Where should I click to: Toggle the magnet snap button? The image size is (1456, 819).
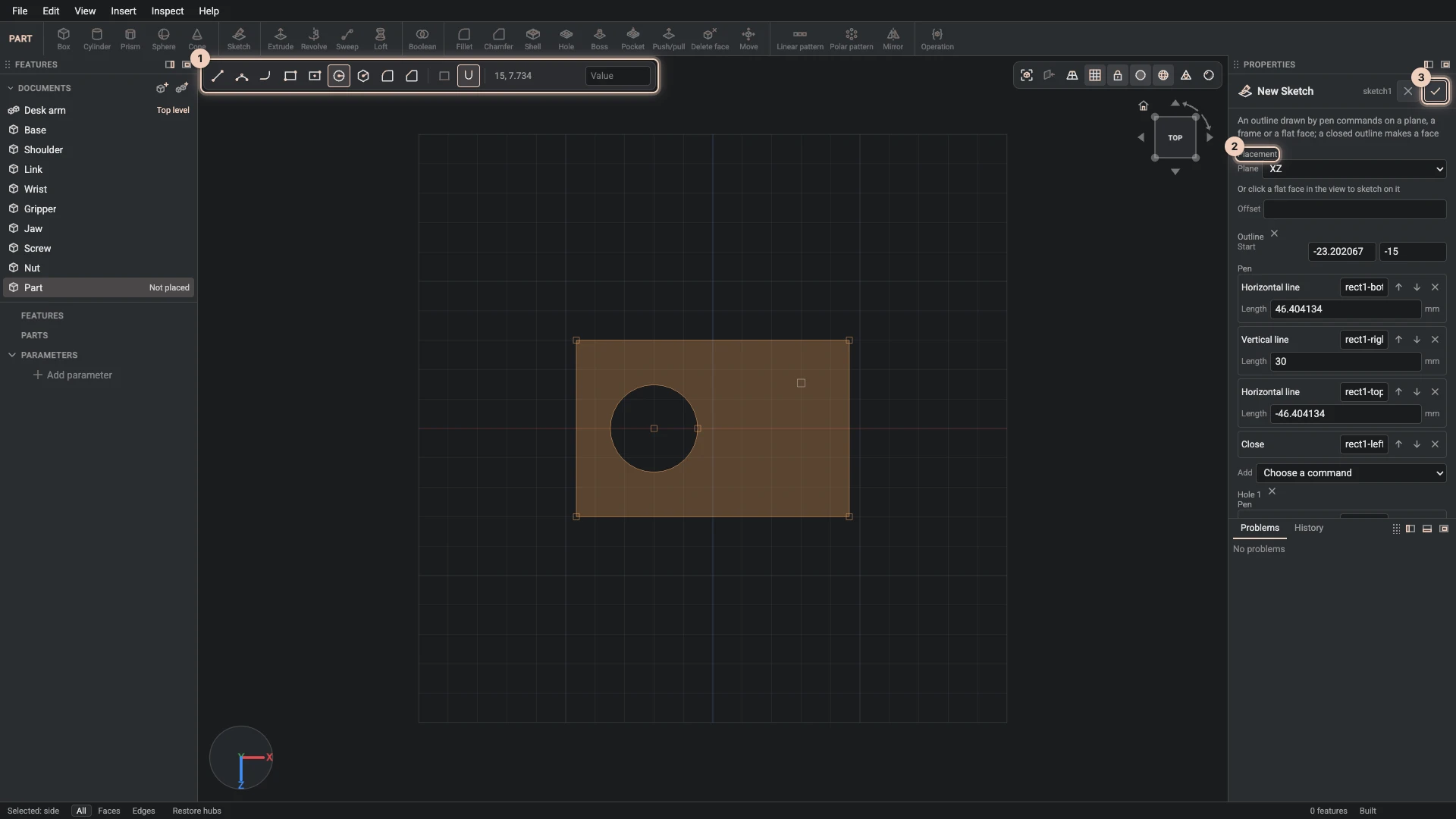(469, 76)
